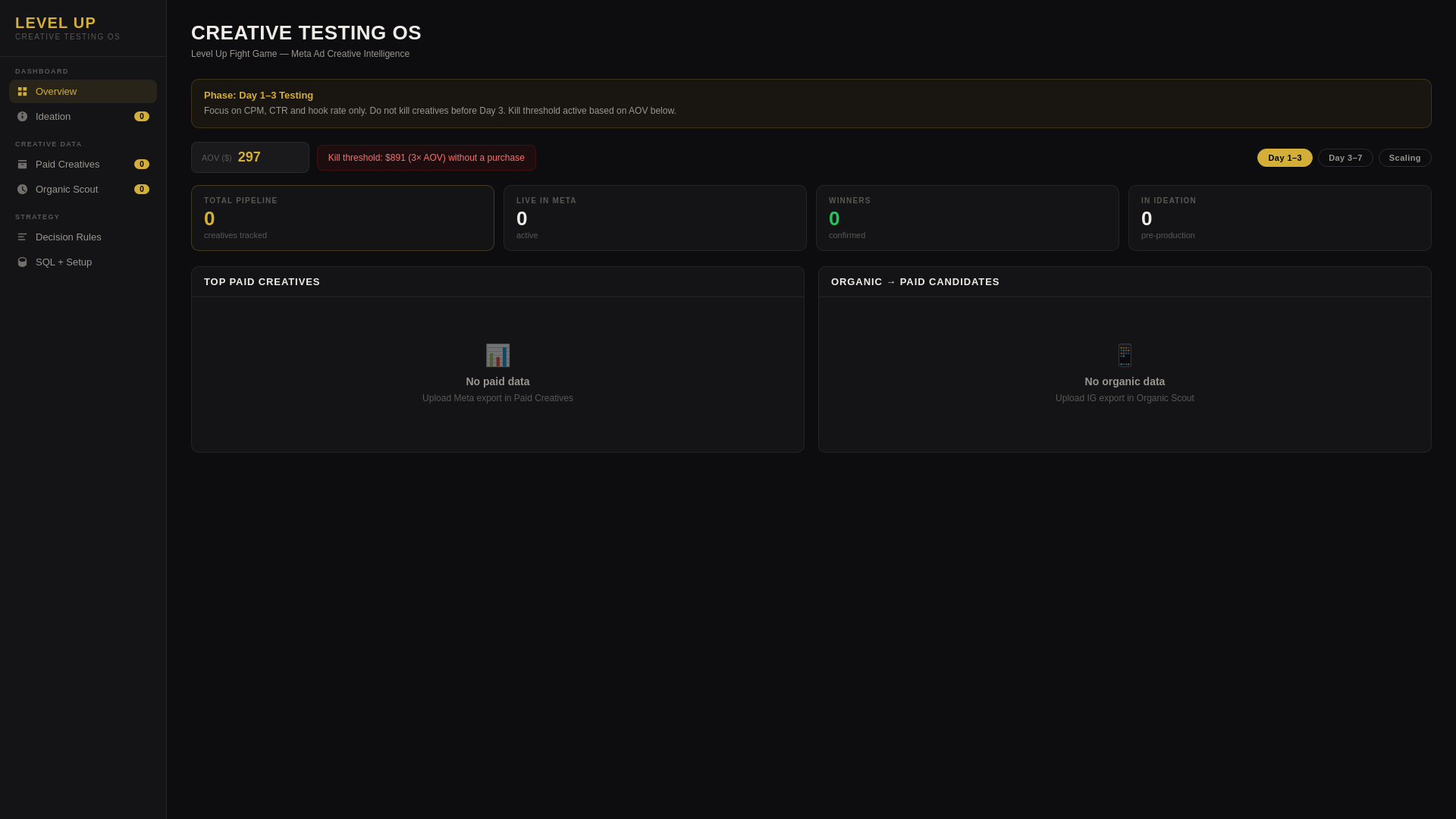The image size is (1456, 819).
Task: Click the LEVEL UP logo text
Action: click(x=55, y=23)
